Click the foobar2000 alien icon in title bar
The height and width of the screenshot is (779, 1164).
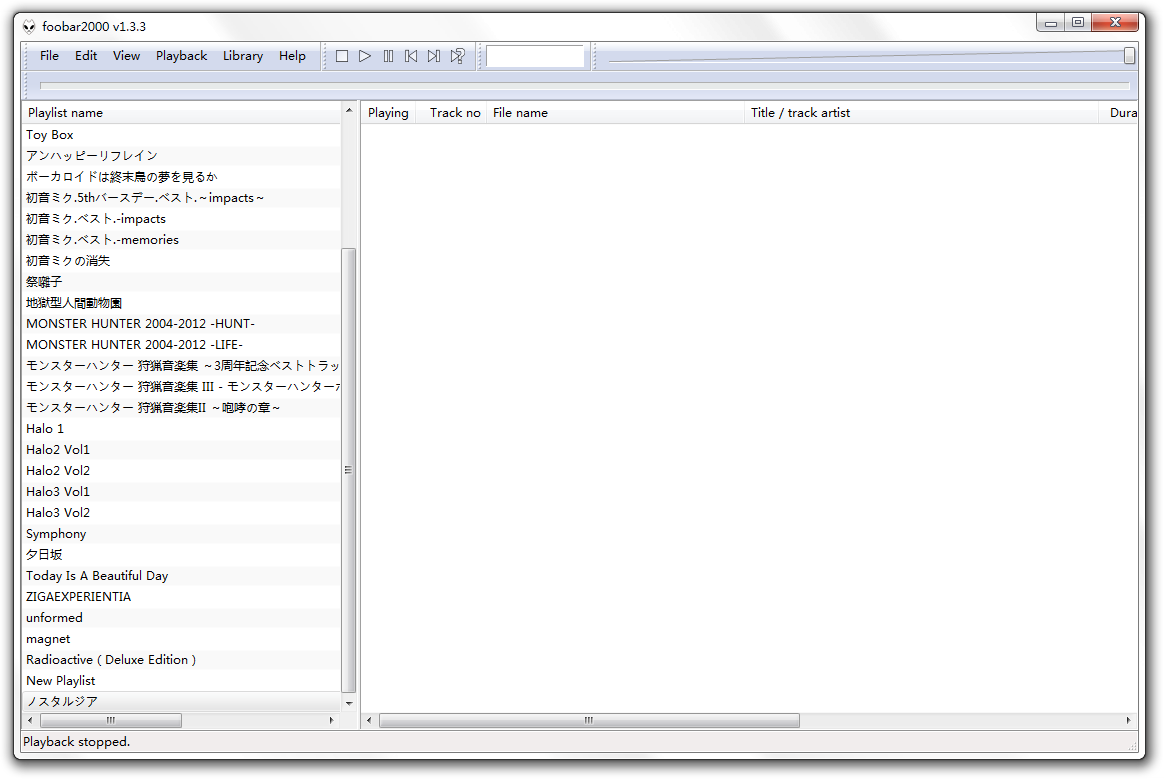(29, 27)
